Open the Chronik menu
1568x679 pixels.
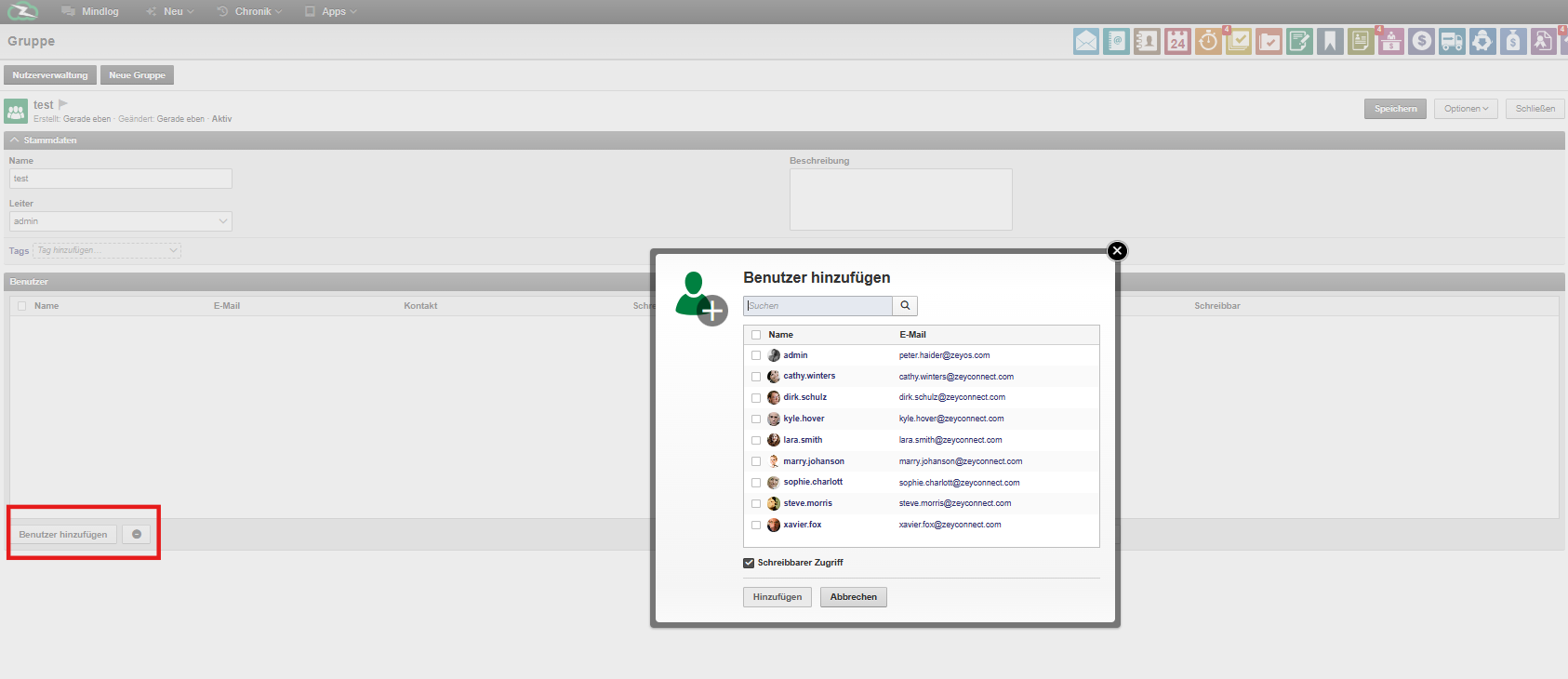(252, 11)
